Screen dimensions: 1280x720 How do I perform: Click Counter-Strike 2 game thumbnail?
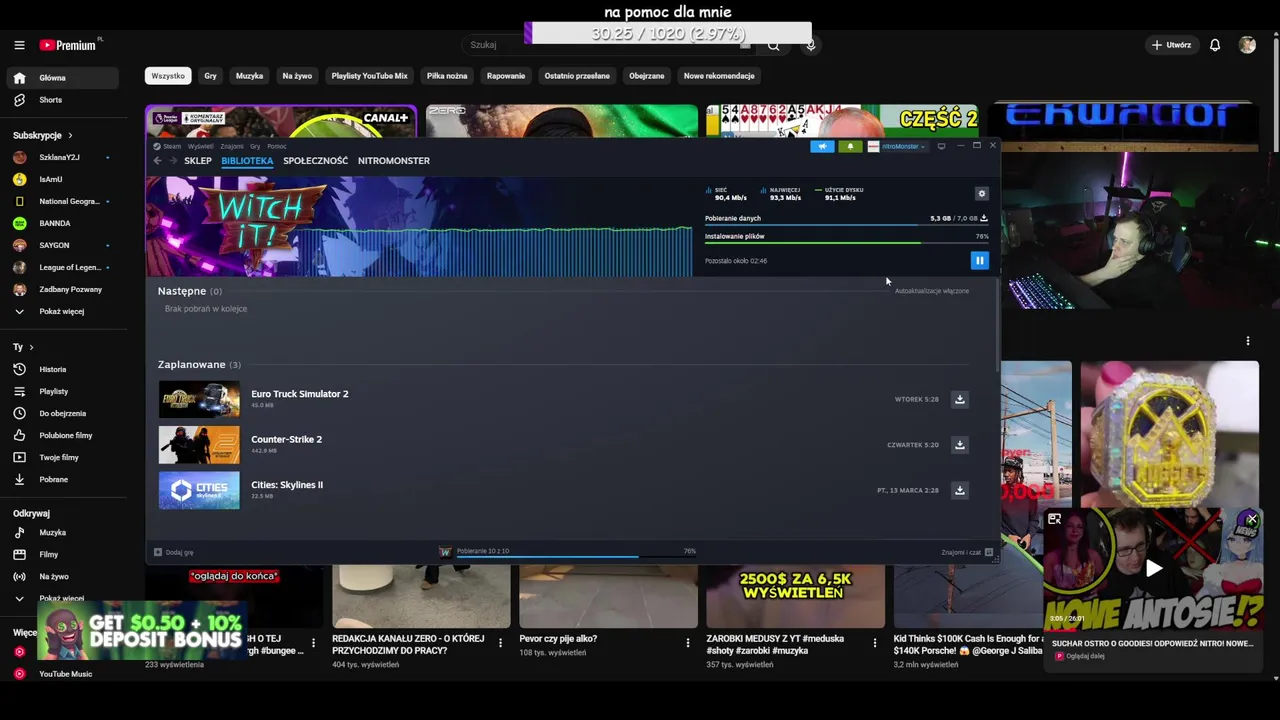199,445
